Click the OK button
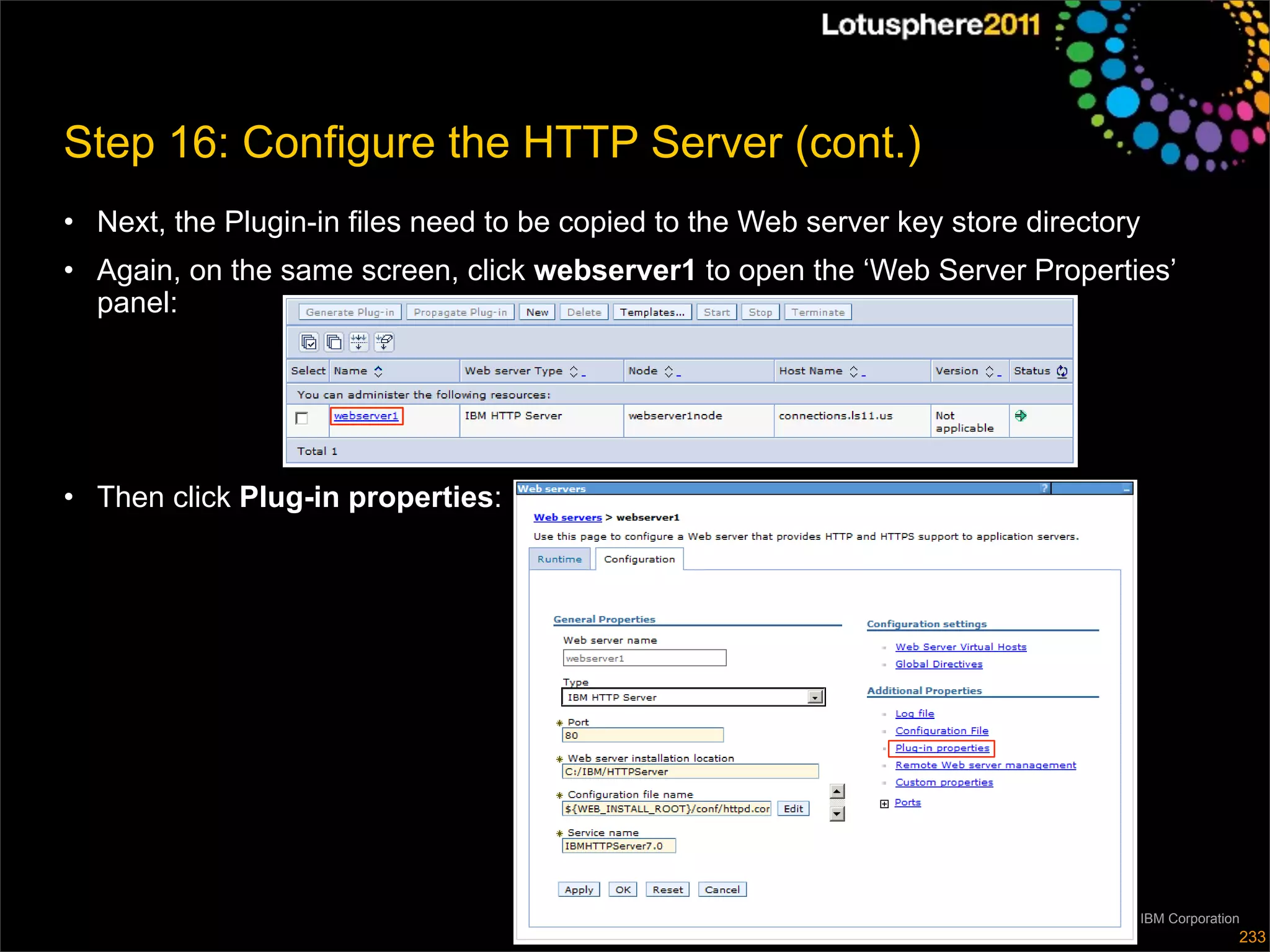The width and height of the screenshot is (1270, 952). coord(623,890)
